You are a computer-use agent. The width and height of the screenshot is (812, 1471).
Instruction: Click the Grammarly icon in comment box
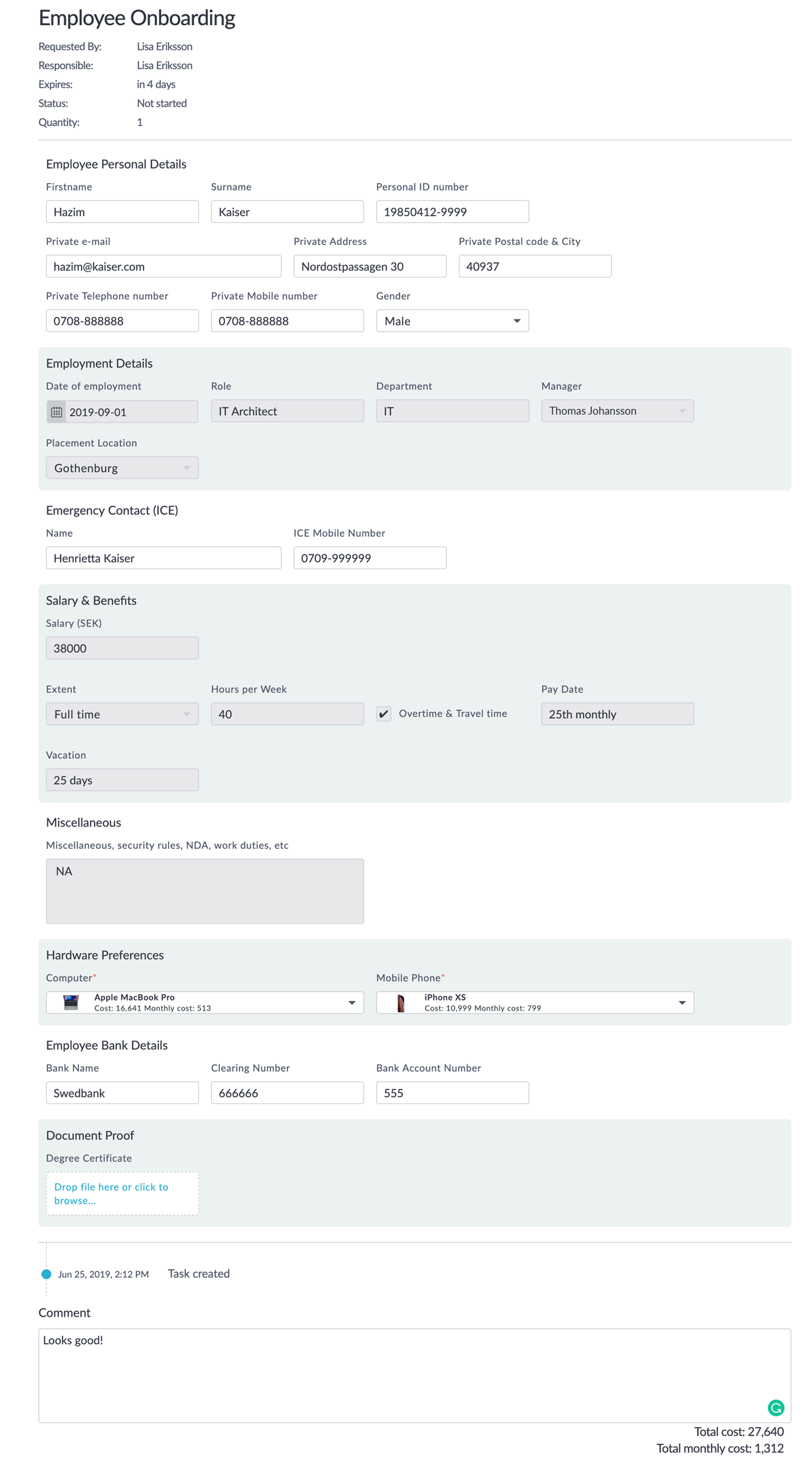point(775,1407)
